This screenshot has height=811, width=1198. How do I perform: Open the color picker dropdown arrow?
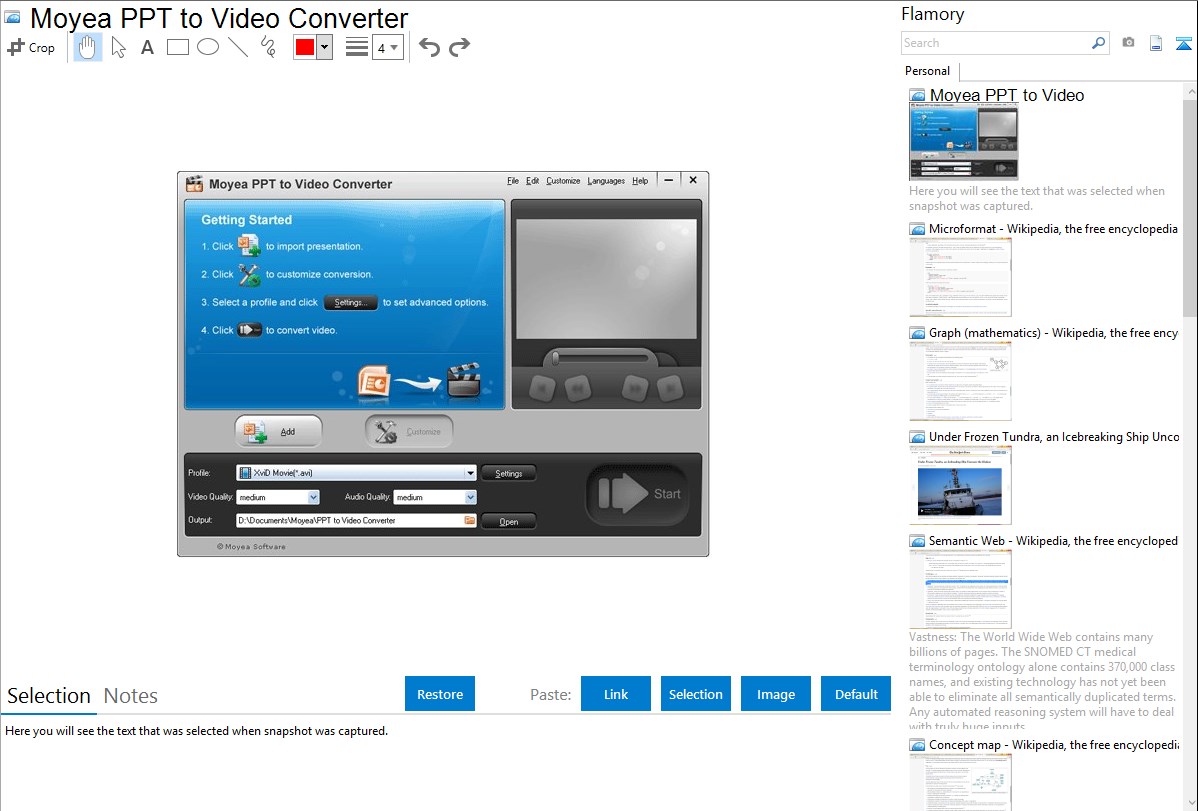coord(324,47)
